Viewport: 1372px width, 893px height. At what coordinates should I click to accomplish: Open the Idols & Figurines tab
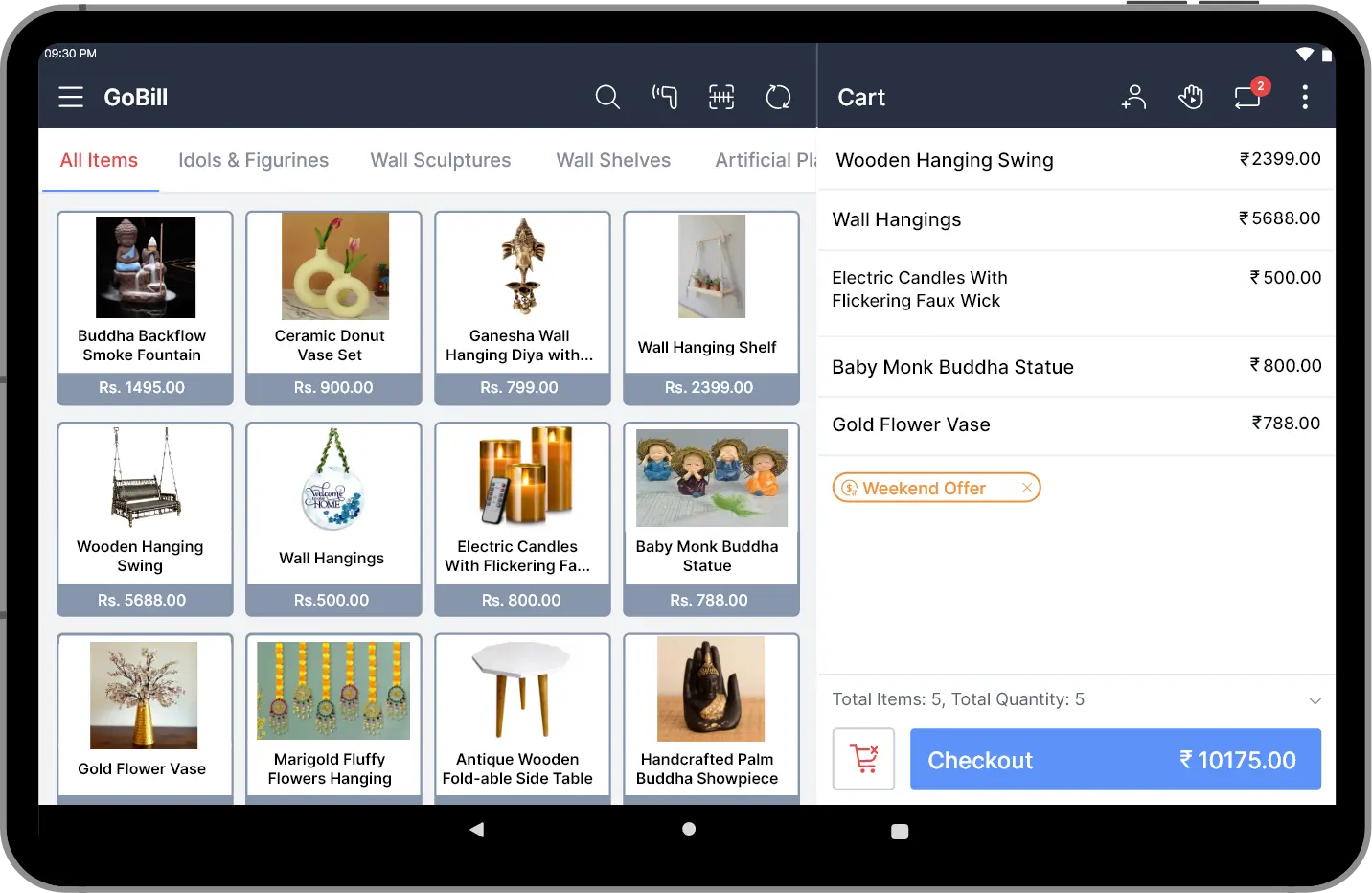tap(253, 160)
